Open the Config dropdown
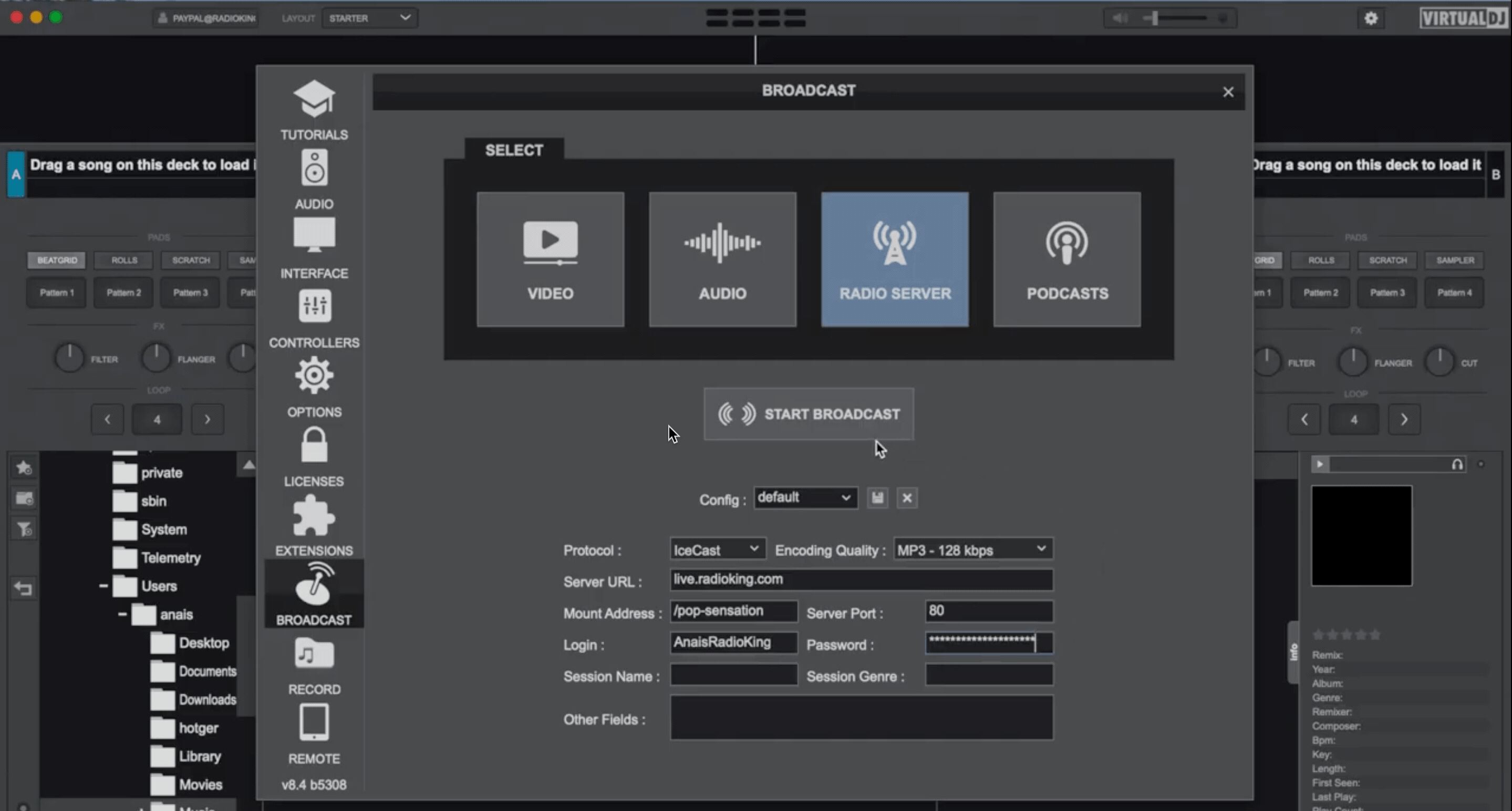The image size is (1512, 811). tap(805, 497)
